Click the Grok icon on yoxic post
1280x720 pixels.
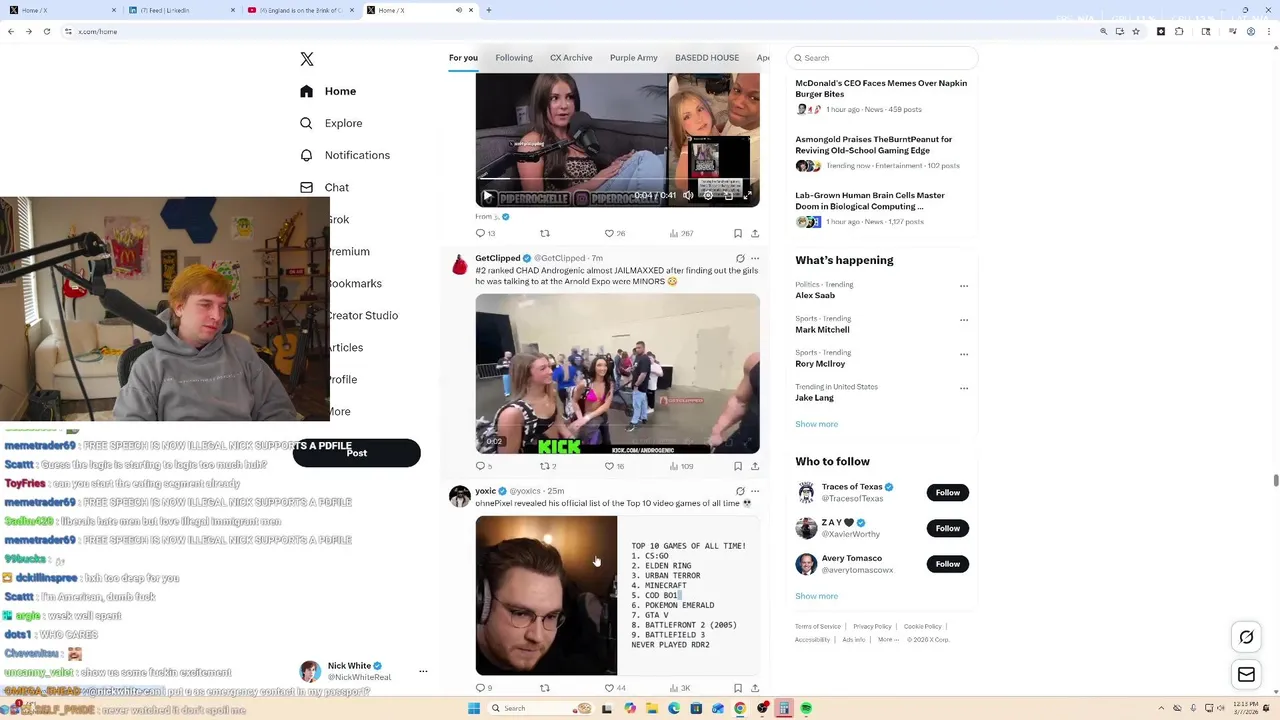pyautogui.click(x=740, y=491)
